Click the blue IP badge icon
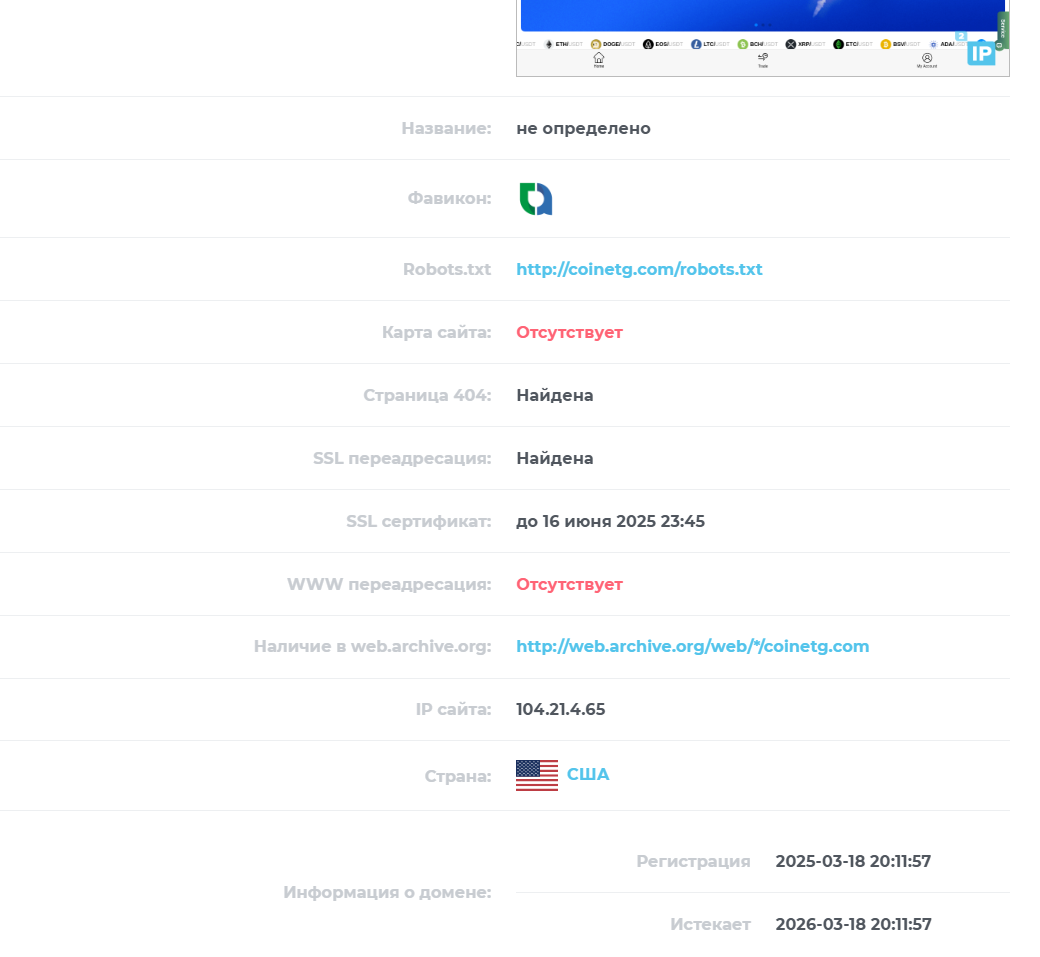Viewport: 1040px width, 957px height. click(x=981, y=53)
